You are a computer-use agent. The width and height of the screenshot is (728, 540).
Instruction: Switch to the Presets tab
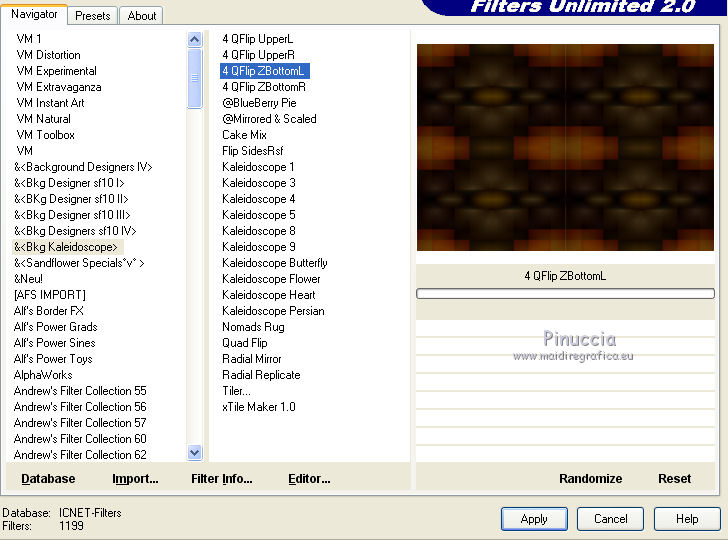[92, 16]
